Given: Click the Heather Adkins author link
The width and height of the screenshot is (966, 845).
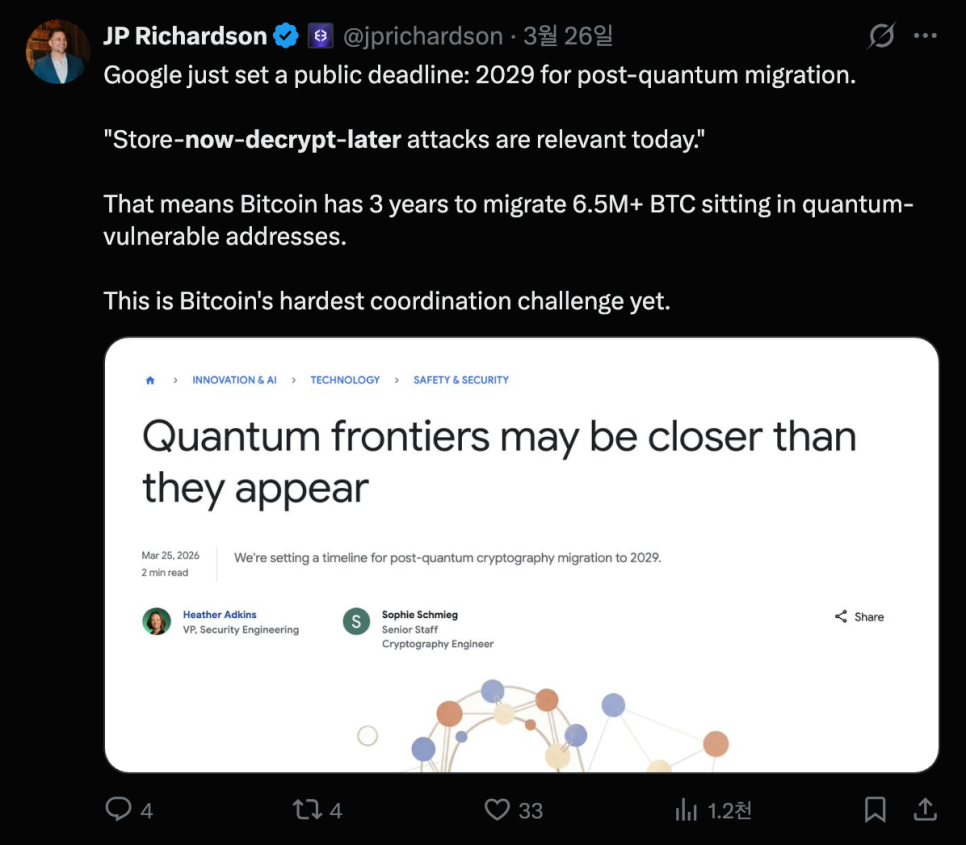Looking at the screenshot, I should point(219,614).
